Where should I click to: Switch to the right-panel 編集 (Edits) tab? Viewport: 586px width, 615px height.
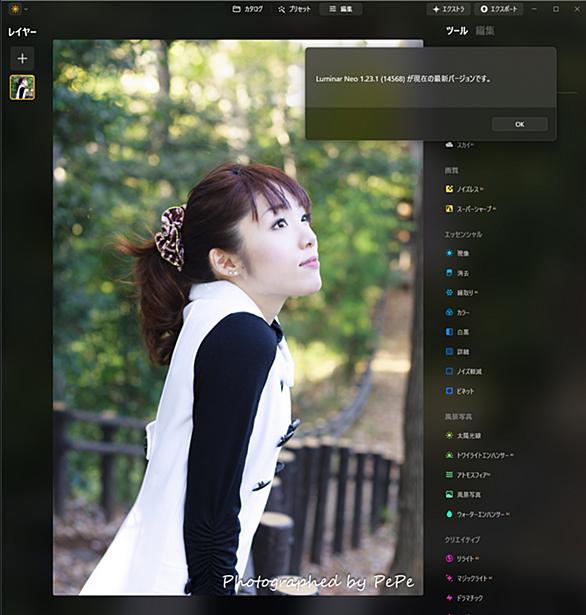(485, 31)
